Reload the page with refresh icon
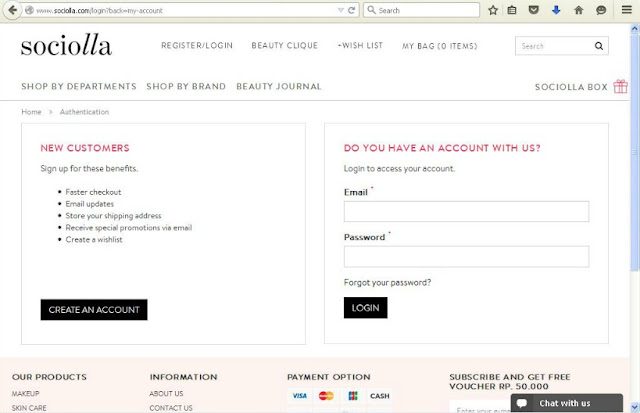The image size is (640, 413). click(351, 10)
